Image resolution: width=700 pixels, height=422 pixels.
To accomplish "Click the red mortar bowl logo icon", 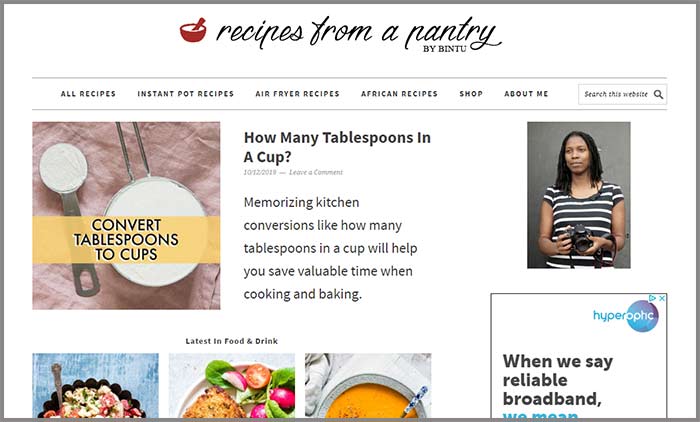I will coord(193,30).
